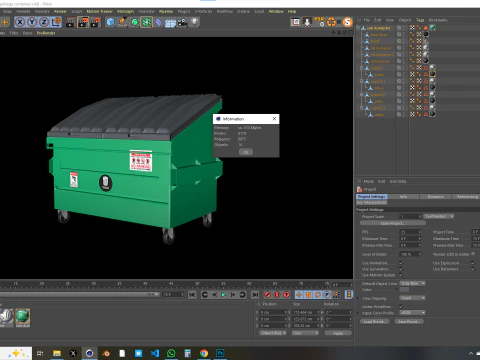480x360 pixels.
Task: Open the Window menu
Action: (x=276, y=11)
